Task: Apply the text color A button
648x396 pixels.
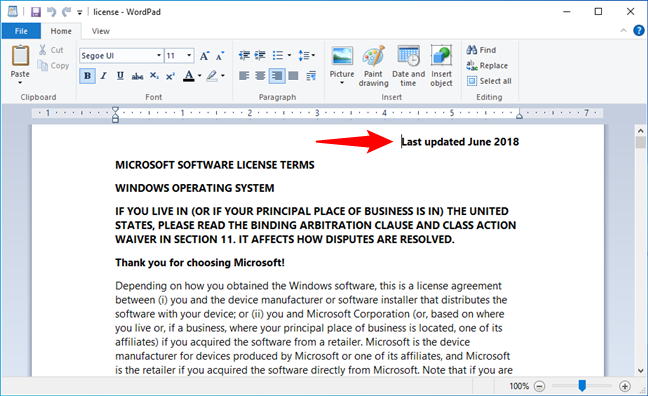Action: tap(189, 76)
